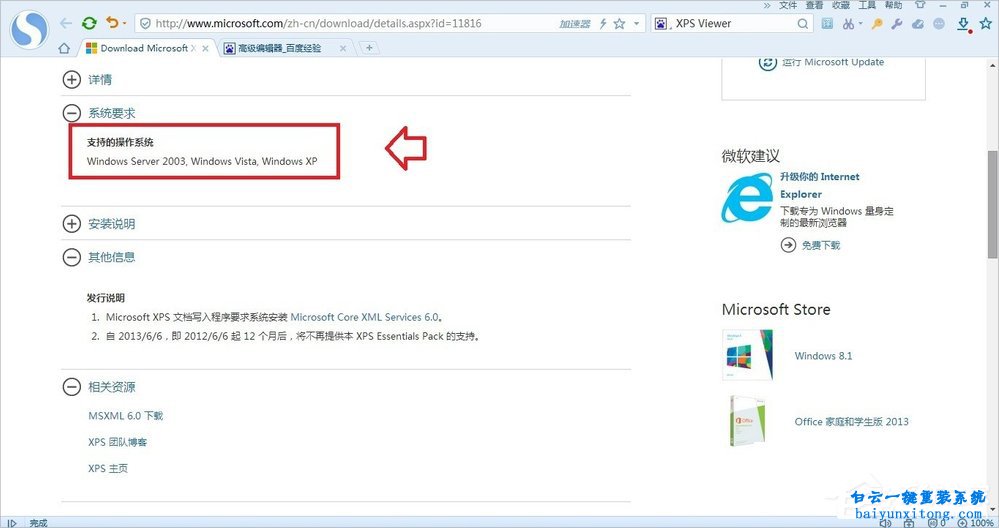The width and height of the screenshot is (999, 528).
Task: Click the shirt skin-change icon
Action: coord(920,4)
